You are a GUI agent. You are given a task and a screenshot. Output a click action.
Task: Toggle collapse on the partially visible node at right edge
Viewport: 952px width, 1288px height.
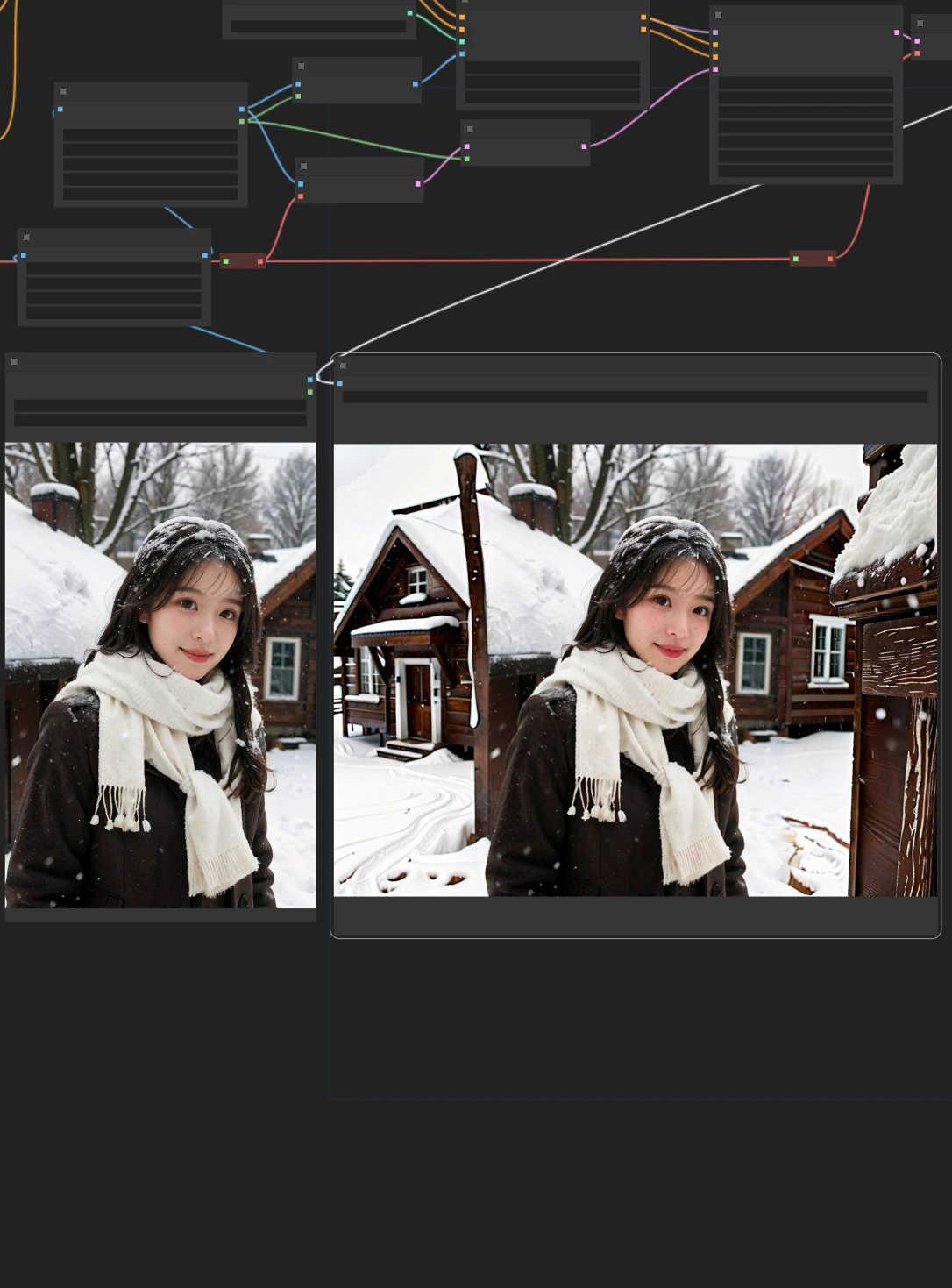[920, 21]
